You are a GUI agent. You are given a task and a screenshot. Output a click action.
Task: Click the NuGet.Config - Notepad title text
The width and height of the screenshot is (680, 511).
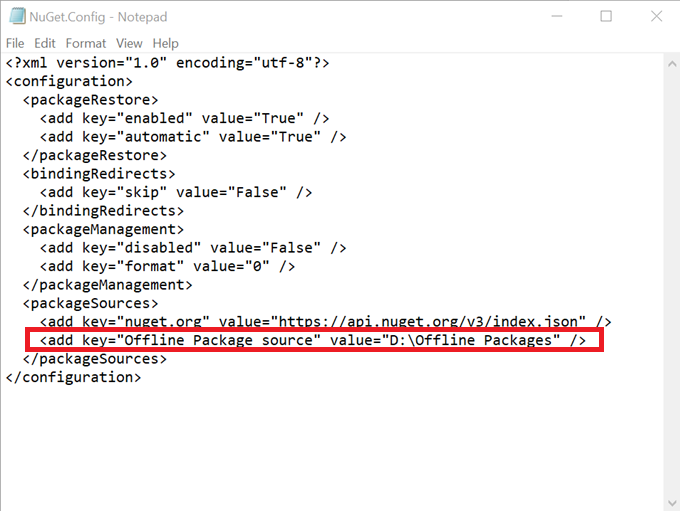98,17
